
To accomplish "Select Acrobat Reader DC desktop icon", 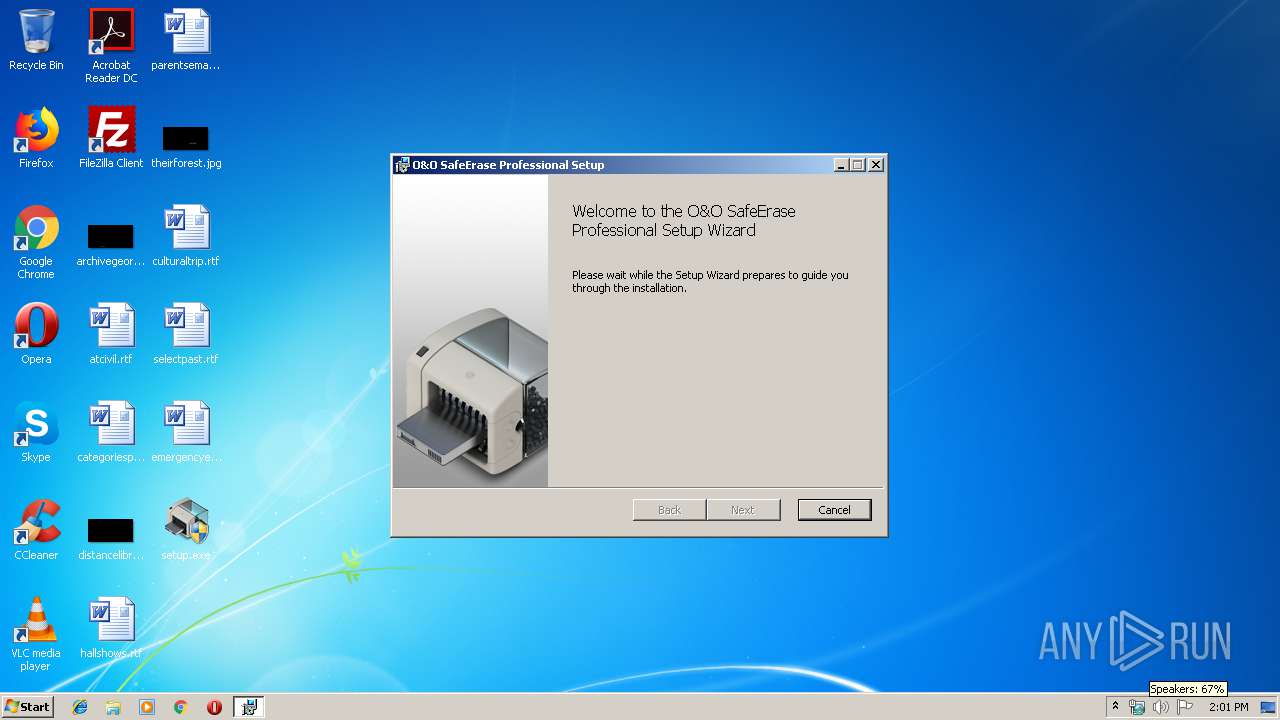I will click(111, 46).
